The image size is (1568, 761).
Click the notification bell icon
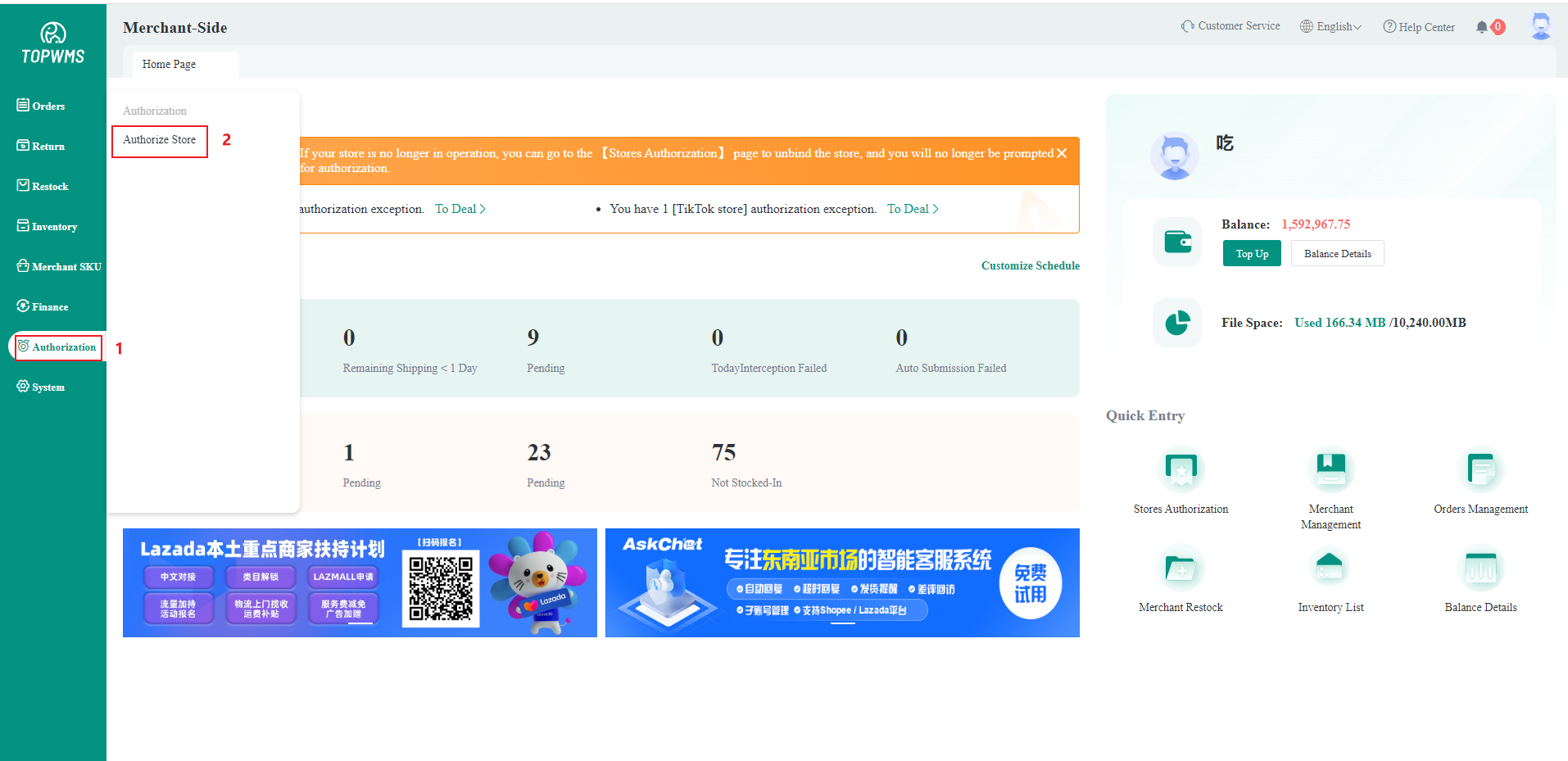click(1481, 27)
